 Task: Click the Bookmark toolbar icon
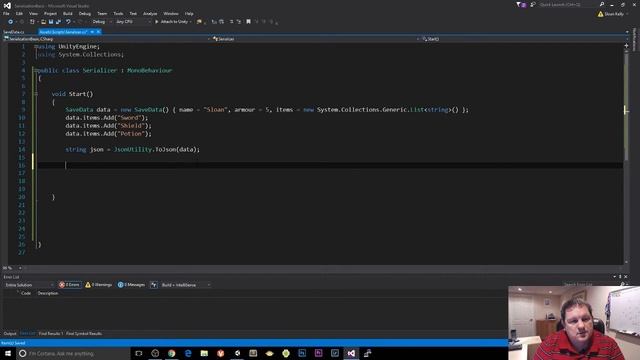248,22
